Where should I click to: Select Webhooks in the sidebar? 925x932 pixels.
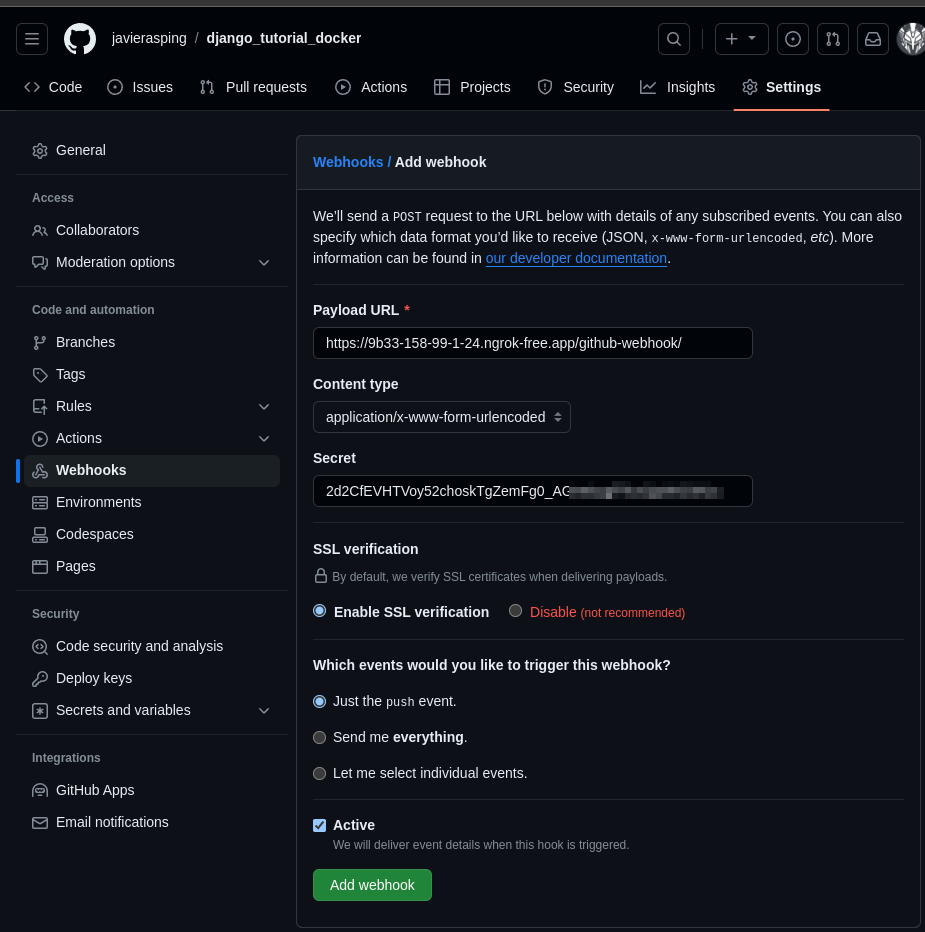tap(152, 471)
